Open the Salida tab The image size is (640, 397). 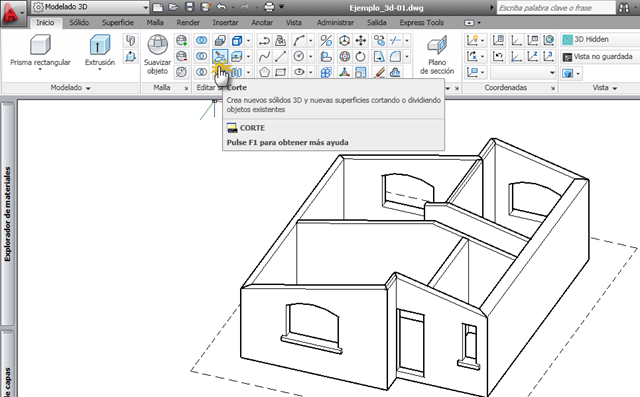point(377,23)
